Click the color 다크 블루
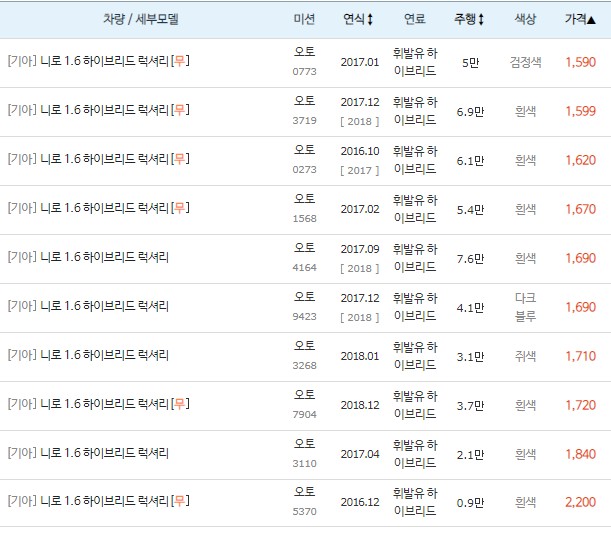 [x=525, y=307]
